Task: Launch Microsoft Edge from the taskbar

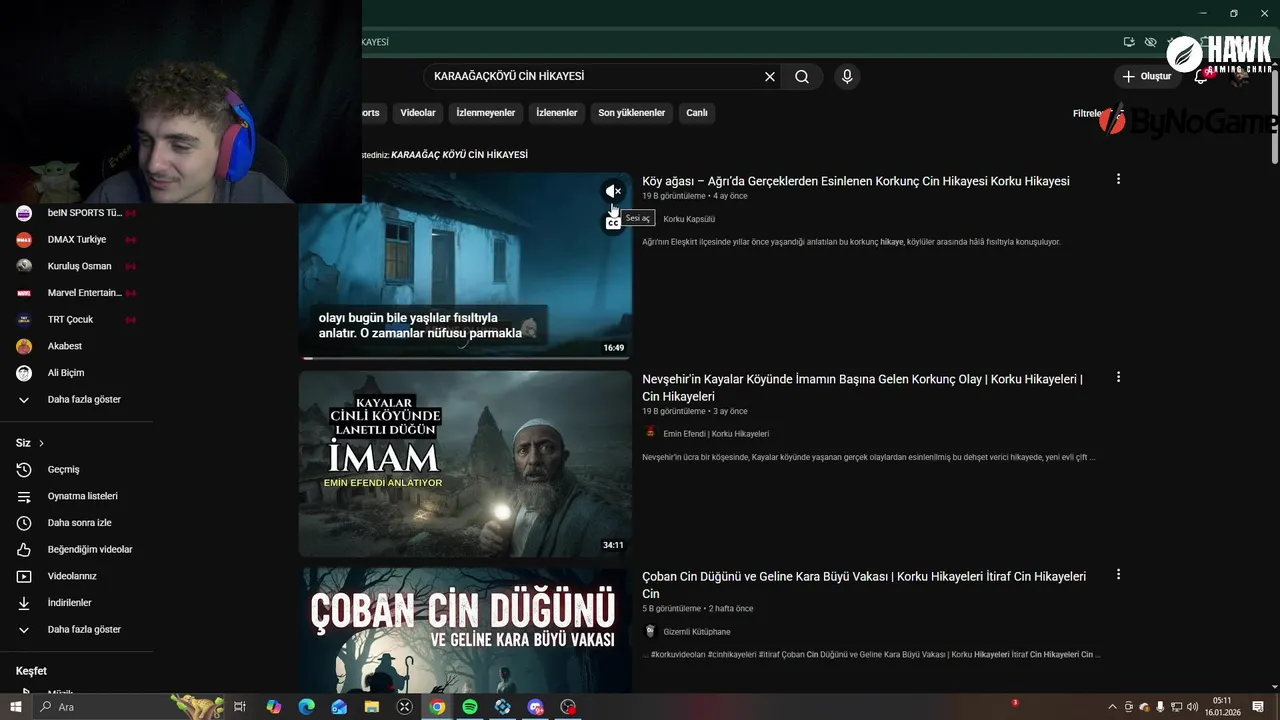Action: [x=307, y=707]
